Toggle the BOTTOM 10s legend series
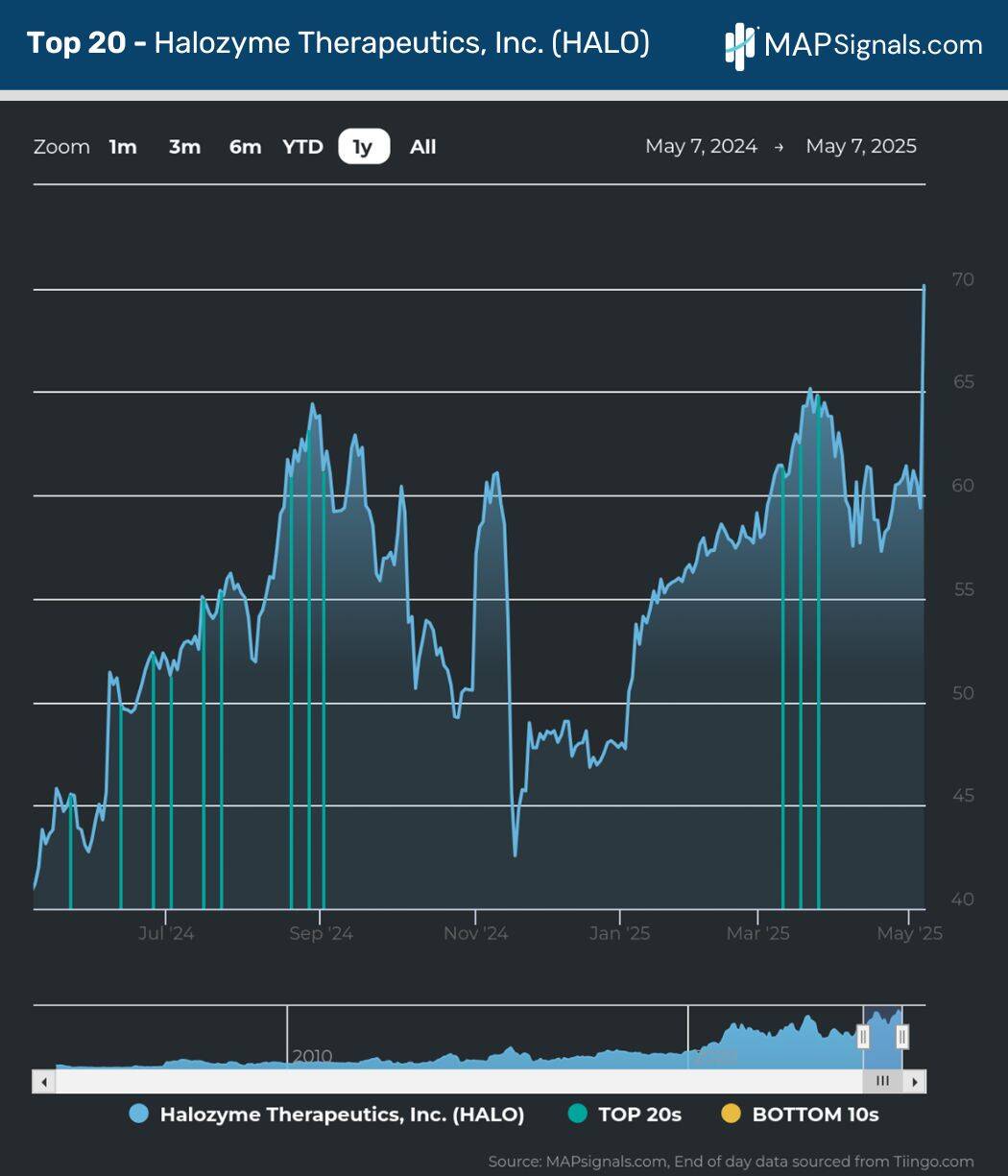Viewport: 1008px width, 1176px height. pyautogui.click(x=800, y=1115)
